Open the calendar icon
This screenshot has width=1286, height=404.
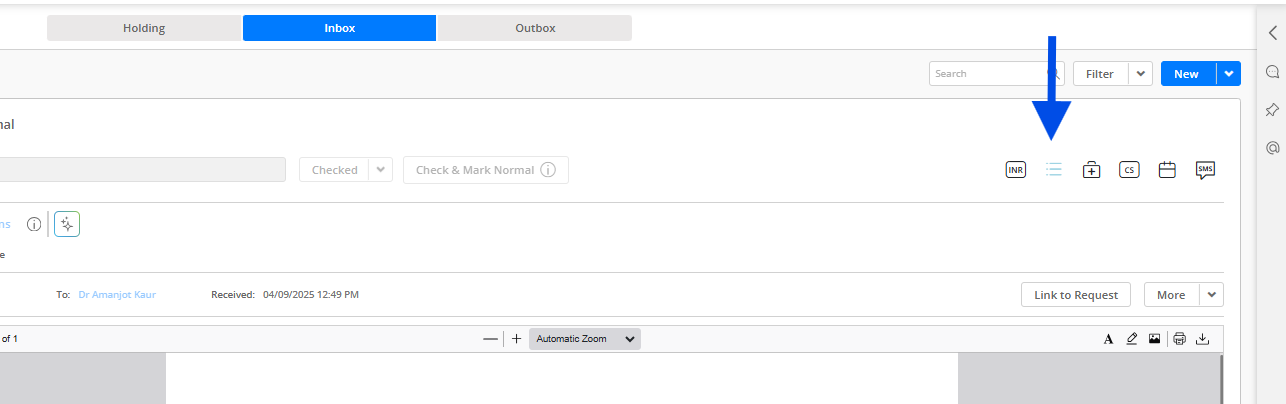coord(1167,170)
